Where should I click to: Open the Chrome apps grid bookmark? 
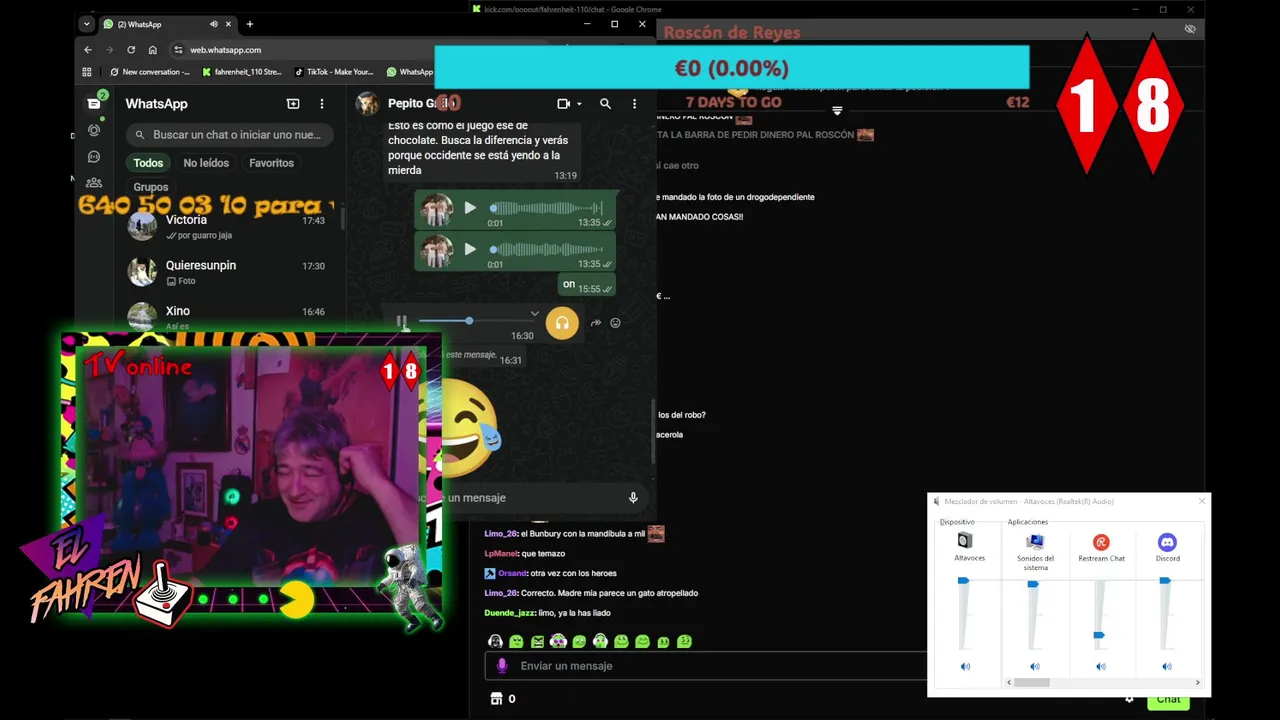tap(87, 72)
